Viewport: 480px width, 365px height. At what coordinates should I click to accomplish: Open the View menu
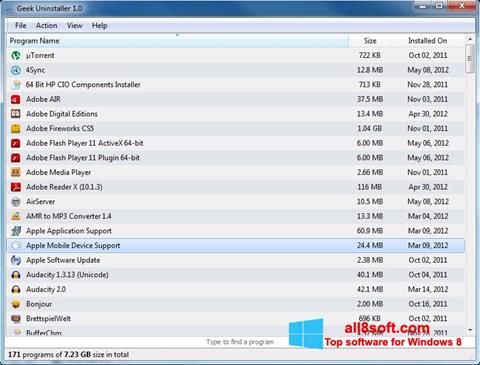click(75, 26)
